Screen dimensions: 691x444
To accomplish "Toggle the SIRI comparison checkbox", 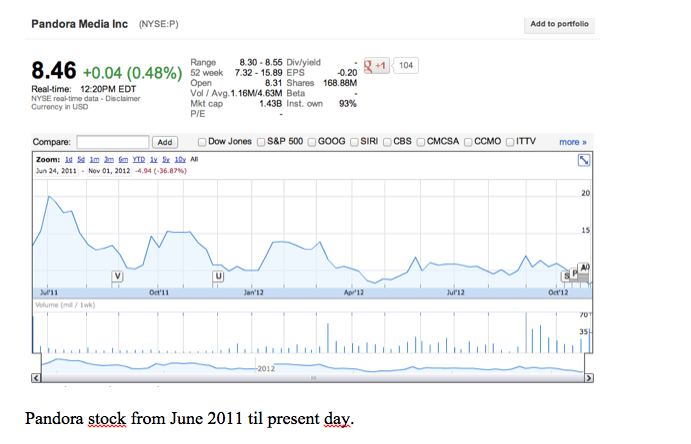I will point(354,142).
